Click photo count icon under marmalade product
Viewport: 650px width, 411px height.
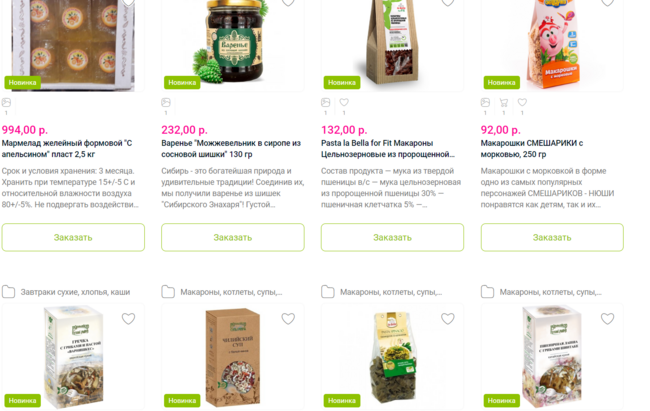(x=6, y=102)
